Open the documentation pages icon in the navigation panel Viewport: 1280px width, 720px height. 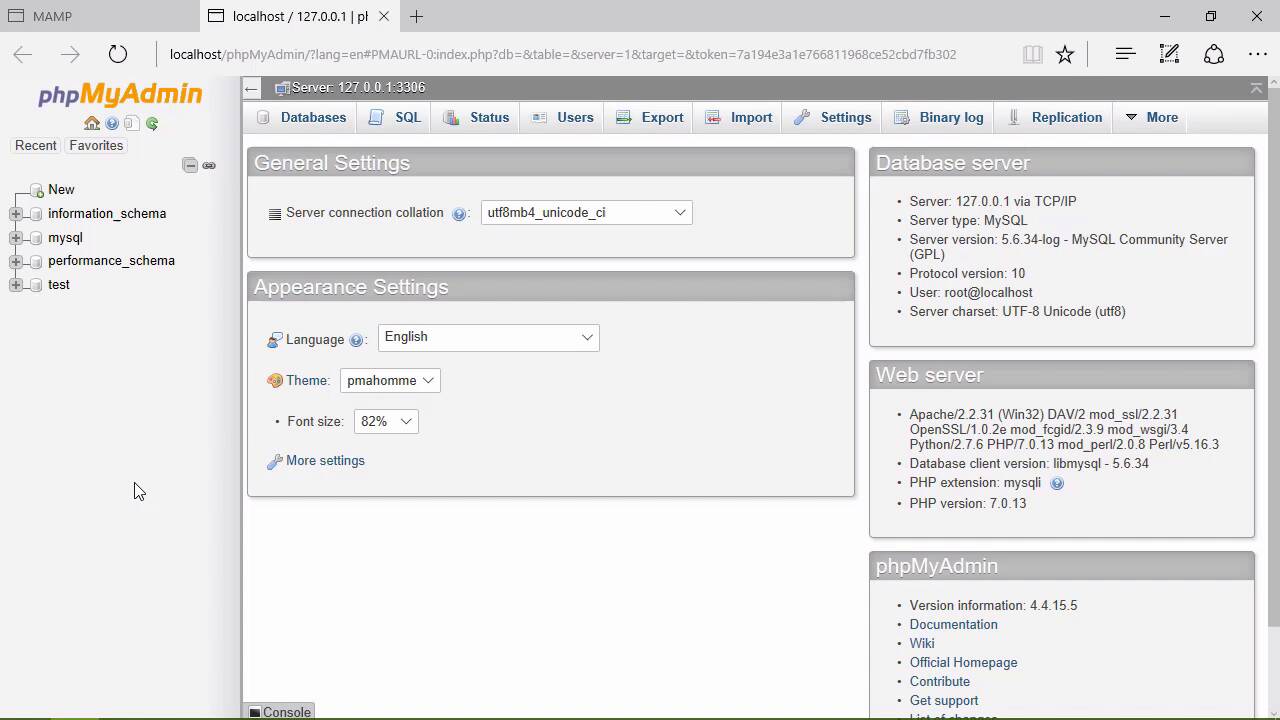(131, 123)
